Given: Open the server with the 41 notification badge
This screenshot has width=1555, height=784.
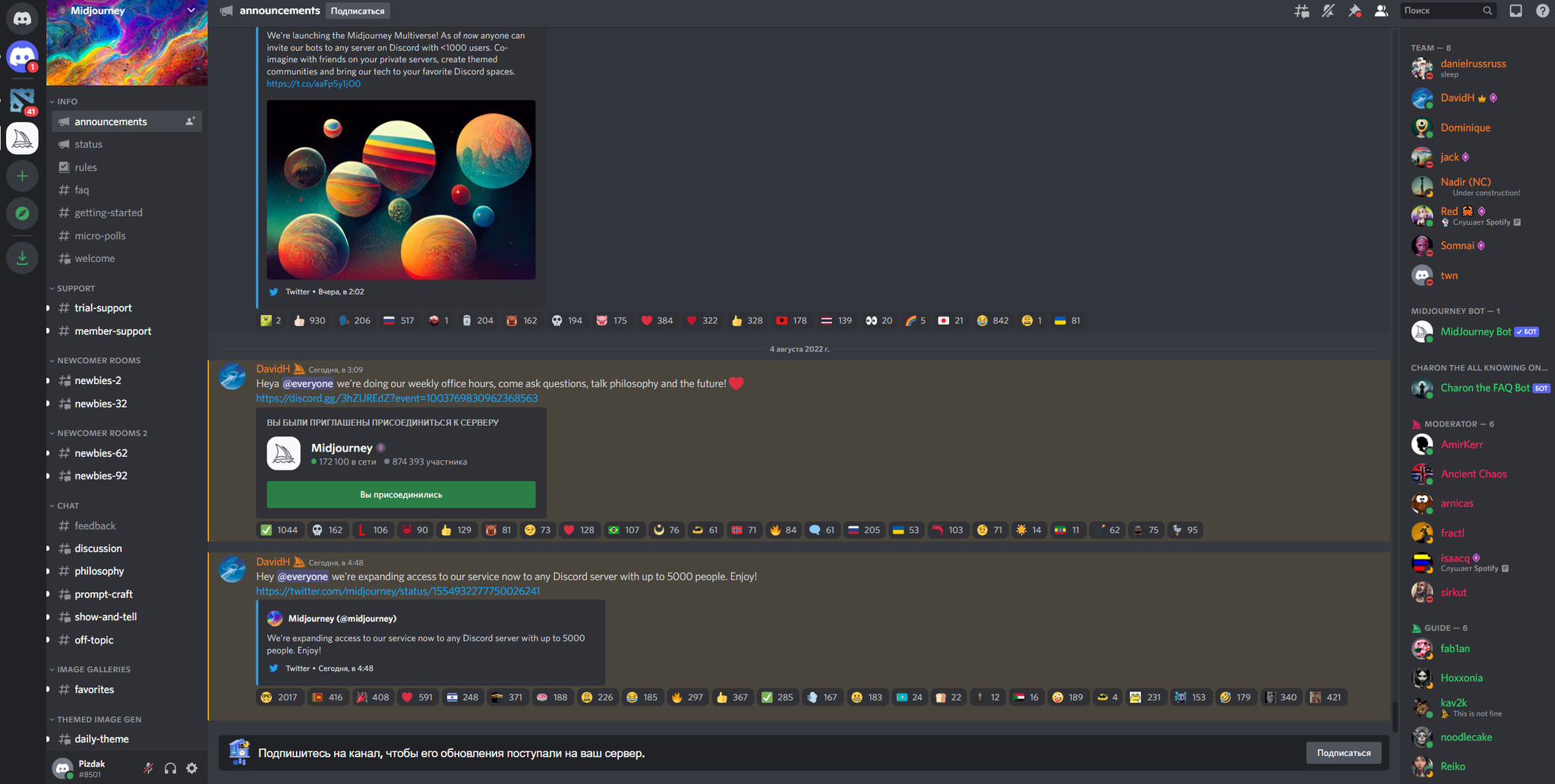Looking at the screenshot, I should pyautogui.click(x=22, y=100).
